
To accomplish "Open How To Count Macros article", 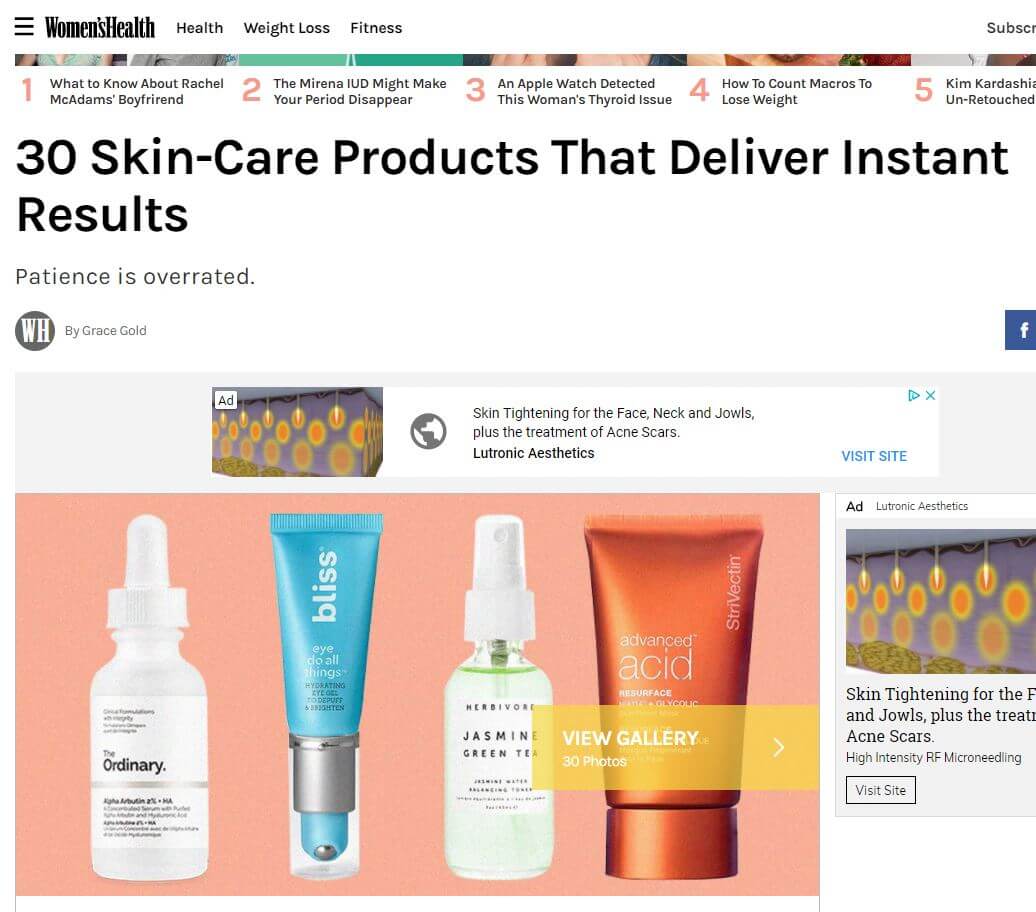I will pyautogui.click(x=797, y=91).
